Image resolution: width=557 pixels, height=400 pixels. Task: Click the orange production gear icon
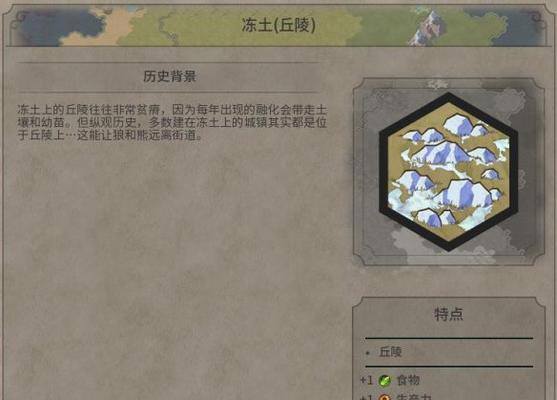(x=384, y=397)
